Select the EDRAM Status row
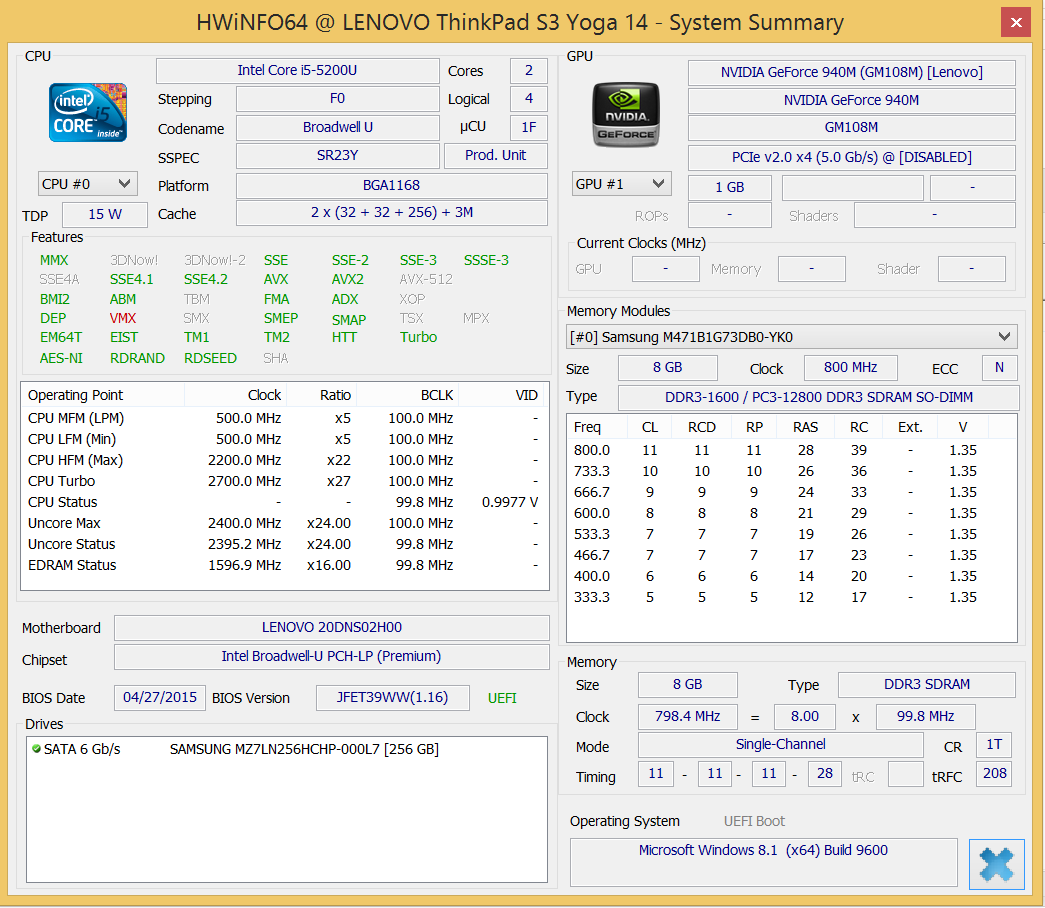Image resolution: width=1045 pixels, height=908 pixels. click(x=284, y=565)
